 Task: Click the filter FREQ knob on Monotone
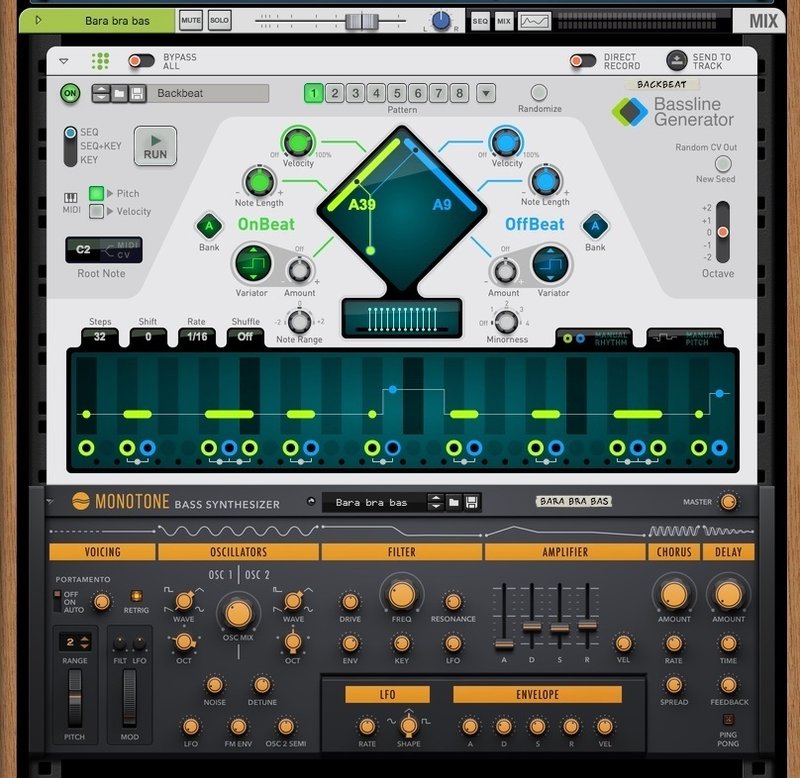click(x=402, y=595)
